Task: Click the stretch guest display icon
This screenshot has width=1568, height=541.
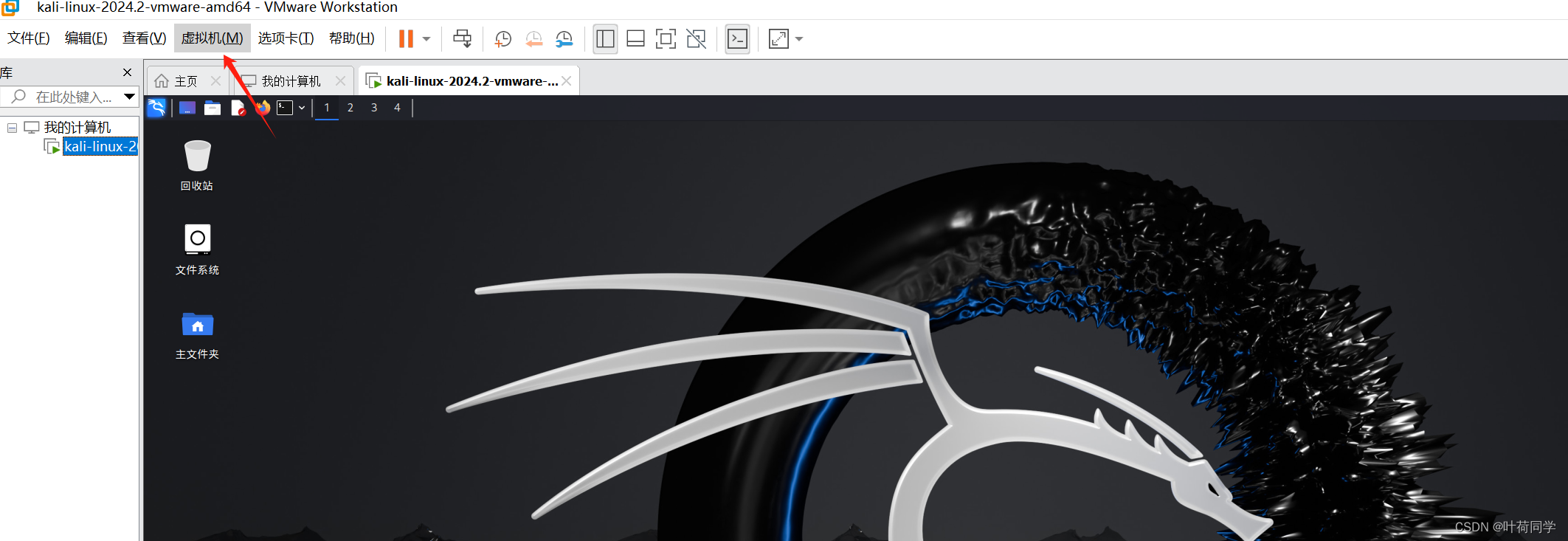Action: click(778, 38)
